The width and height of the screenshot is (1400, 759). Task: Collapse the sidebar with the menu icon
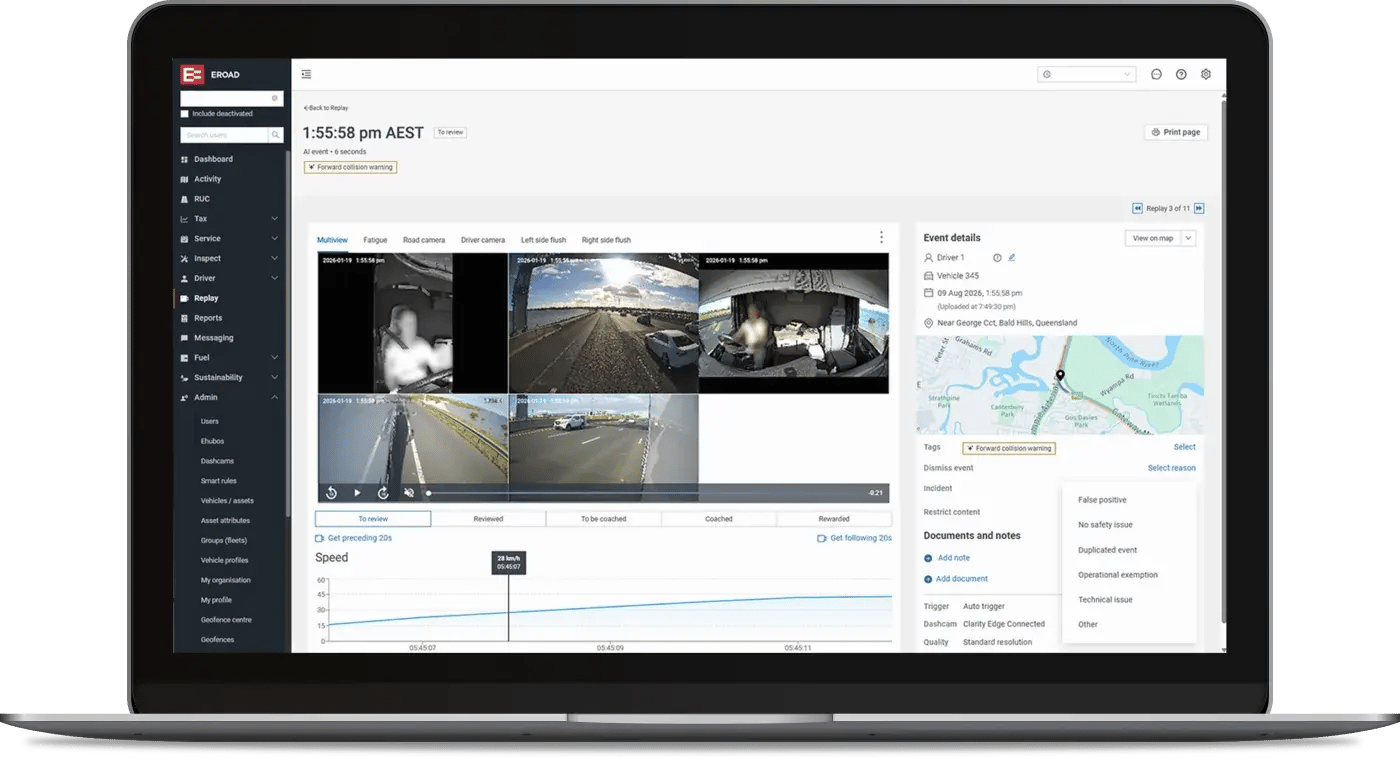pos(306,74)
